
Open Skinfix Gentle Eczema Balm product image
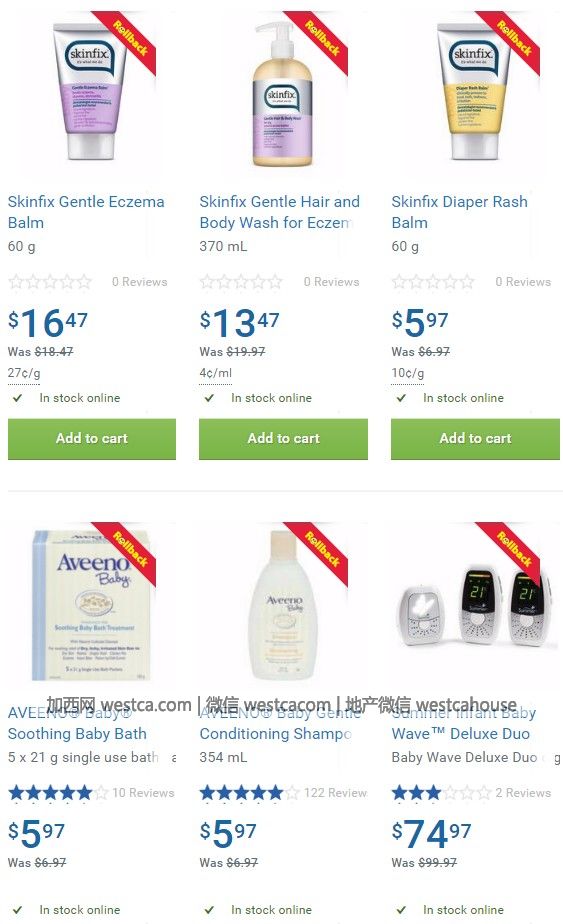pos(91,91)
